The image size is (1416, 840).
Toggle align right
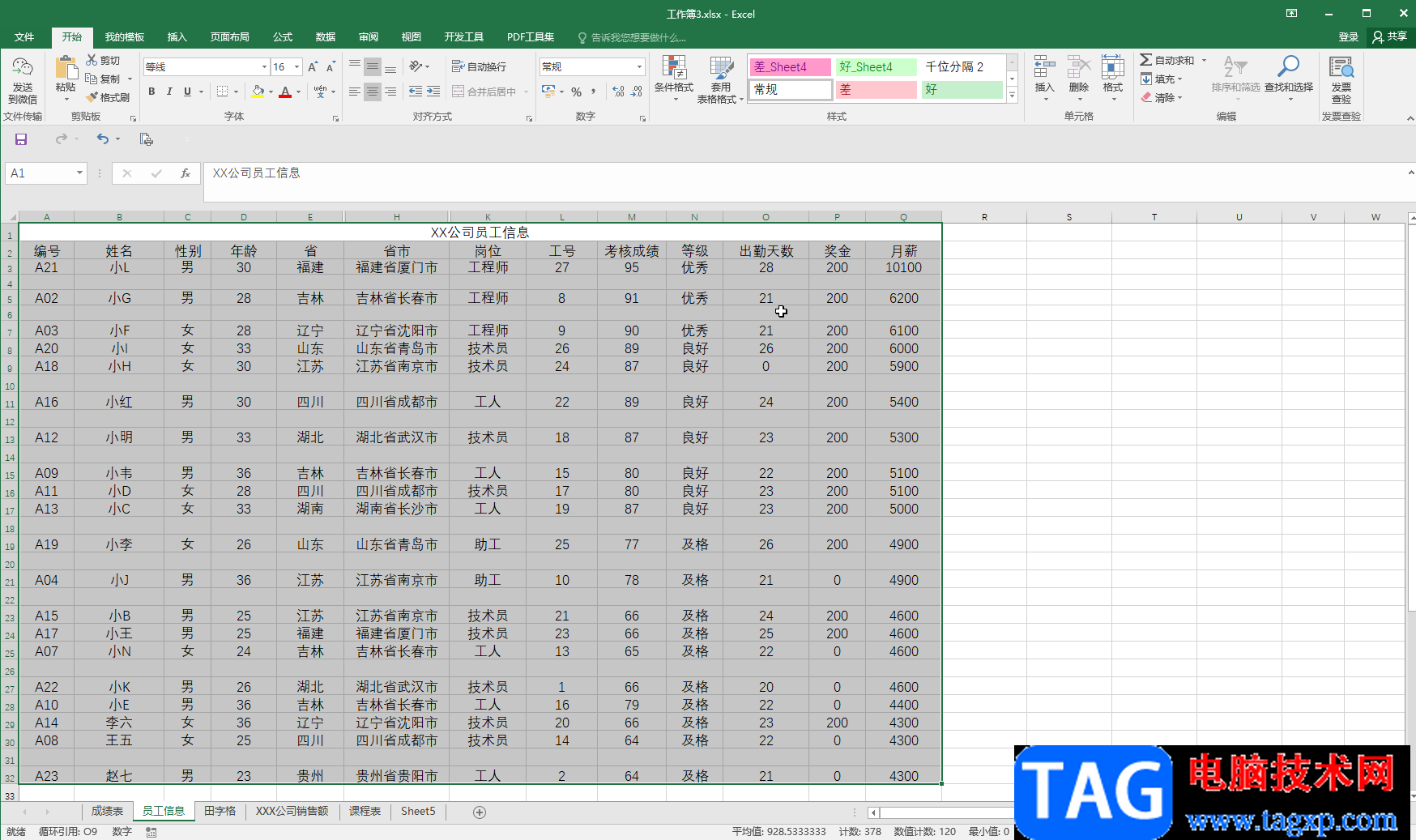tap(390, 92)
